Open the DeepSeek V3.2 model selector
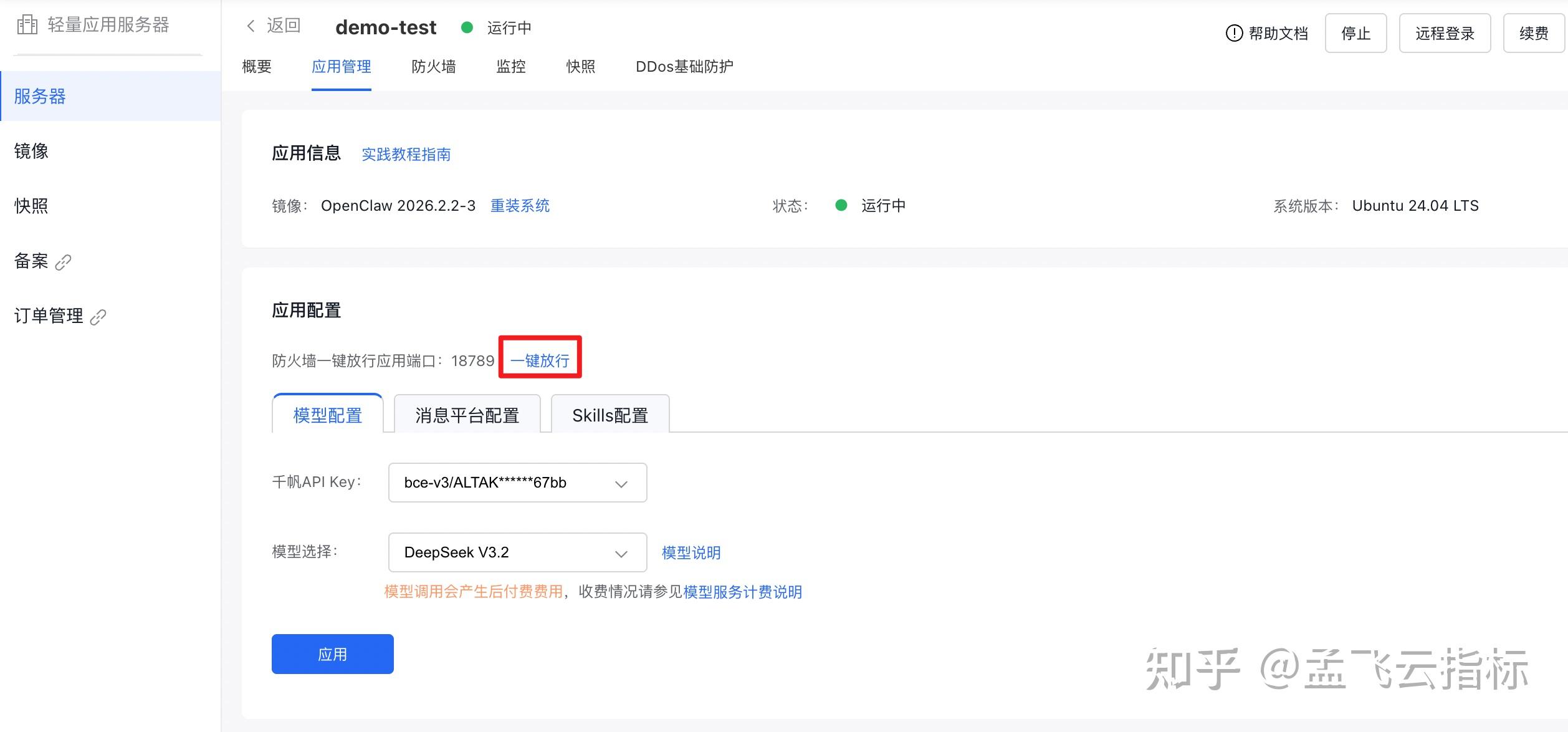 517,552
